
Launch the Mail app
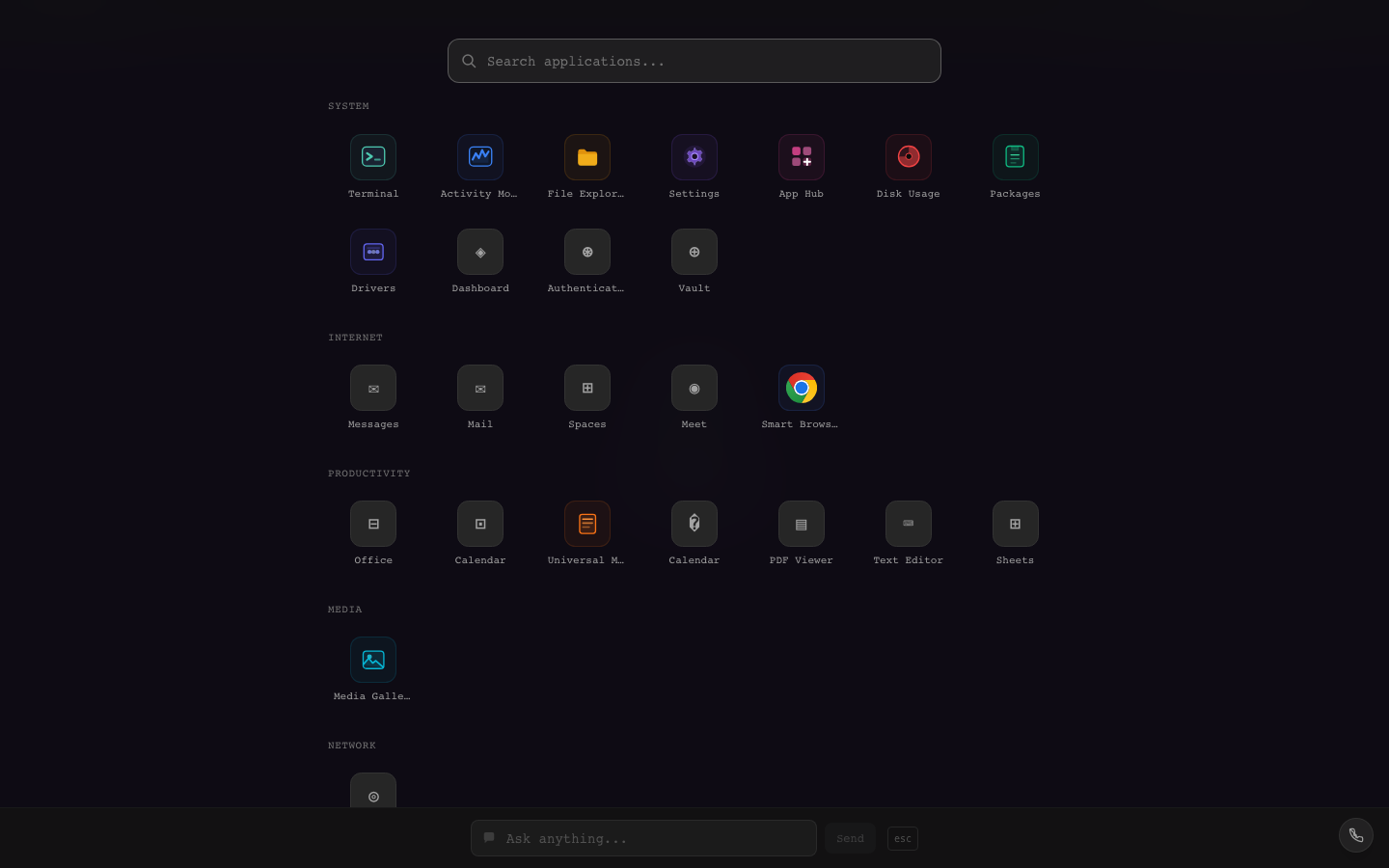tap(480, 388)
